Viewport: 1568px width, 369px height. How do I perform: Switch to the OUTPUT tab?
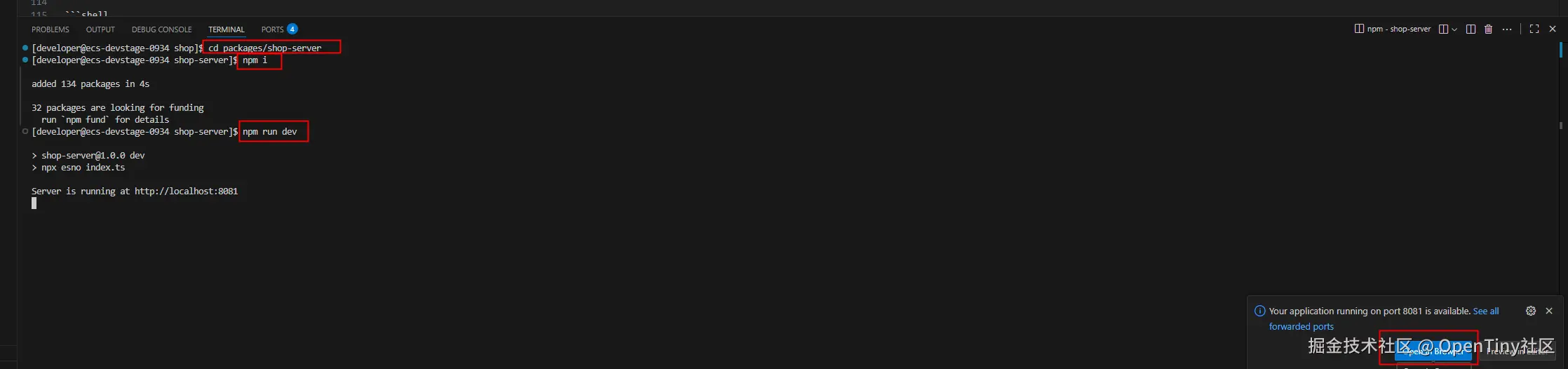coord(100,29)
